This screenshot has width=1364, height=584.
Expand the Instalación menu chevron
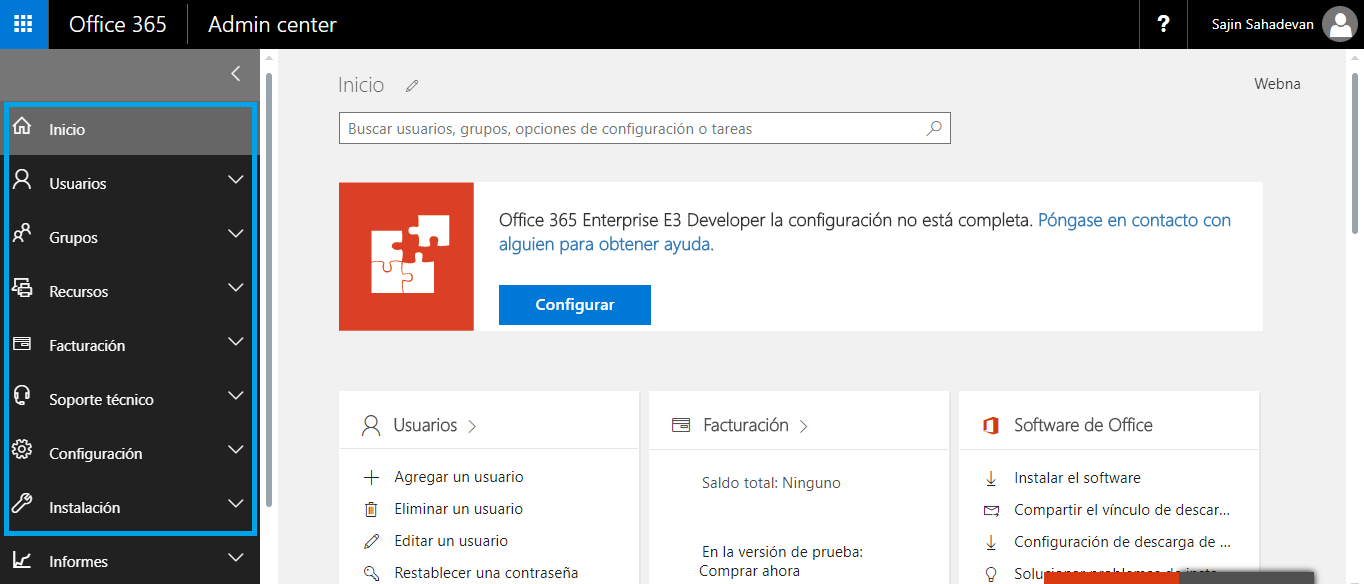coord(236,504)
